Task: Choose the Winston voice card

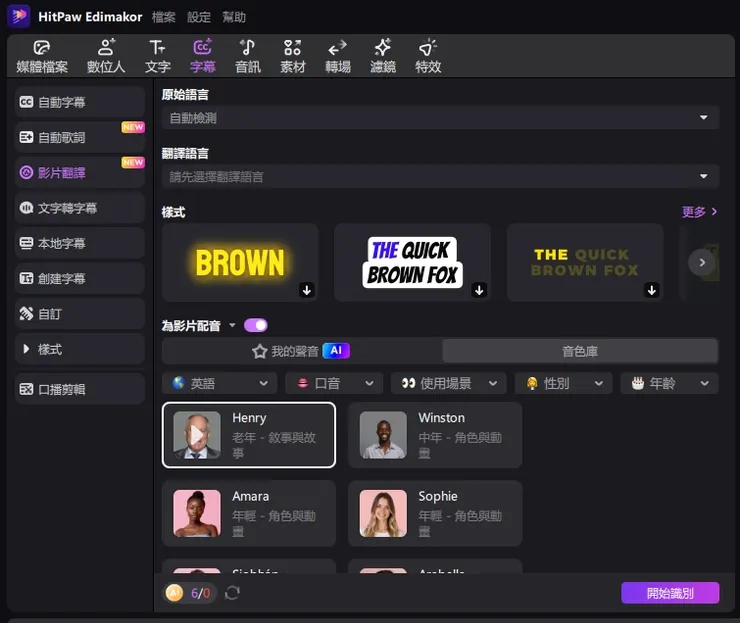Action: [x=435, y=435]
